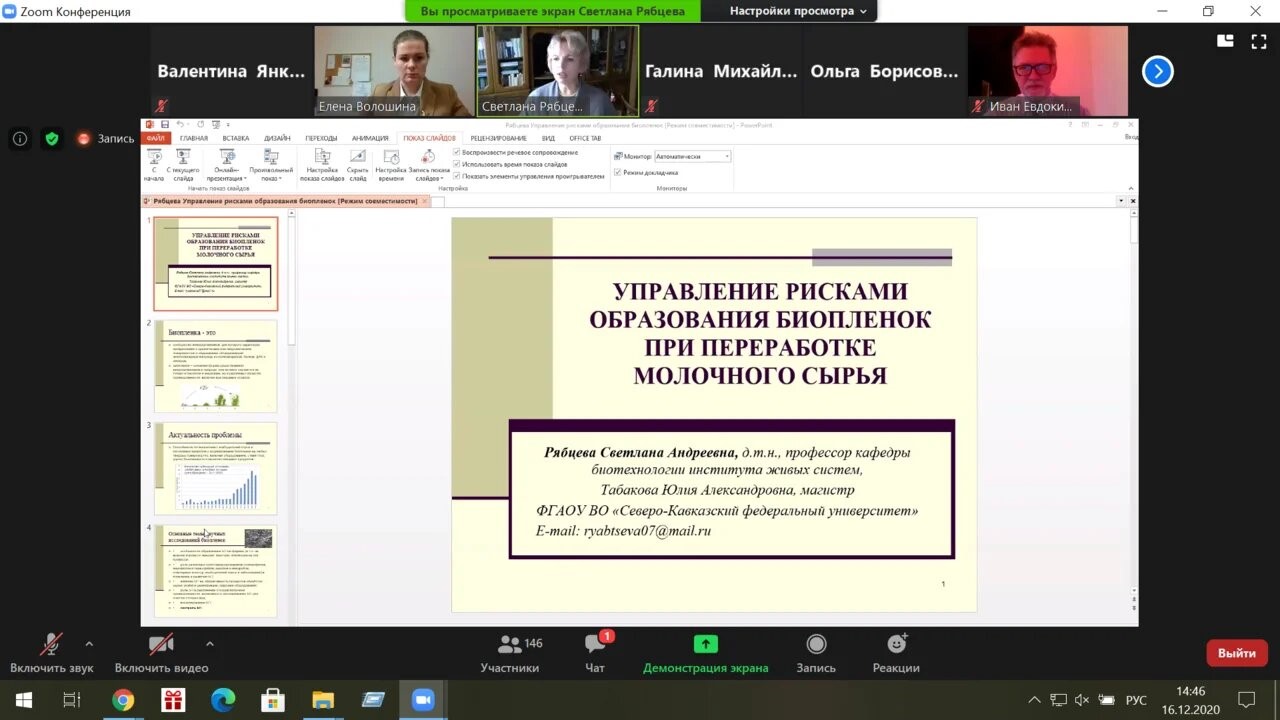Unmute microphone with Включить звук icon
The height and width of the screenshot is (720, 1280).
pyautogui.click(x=51, y=645)
